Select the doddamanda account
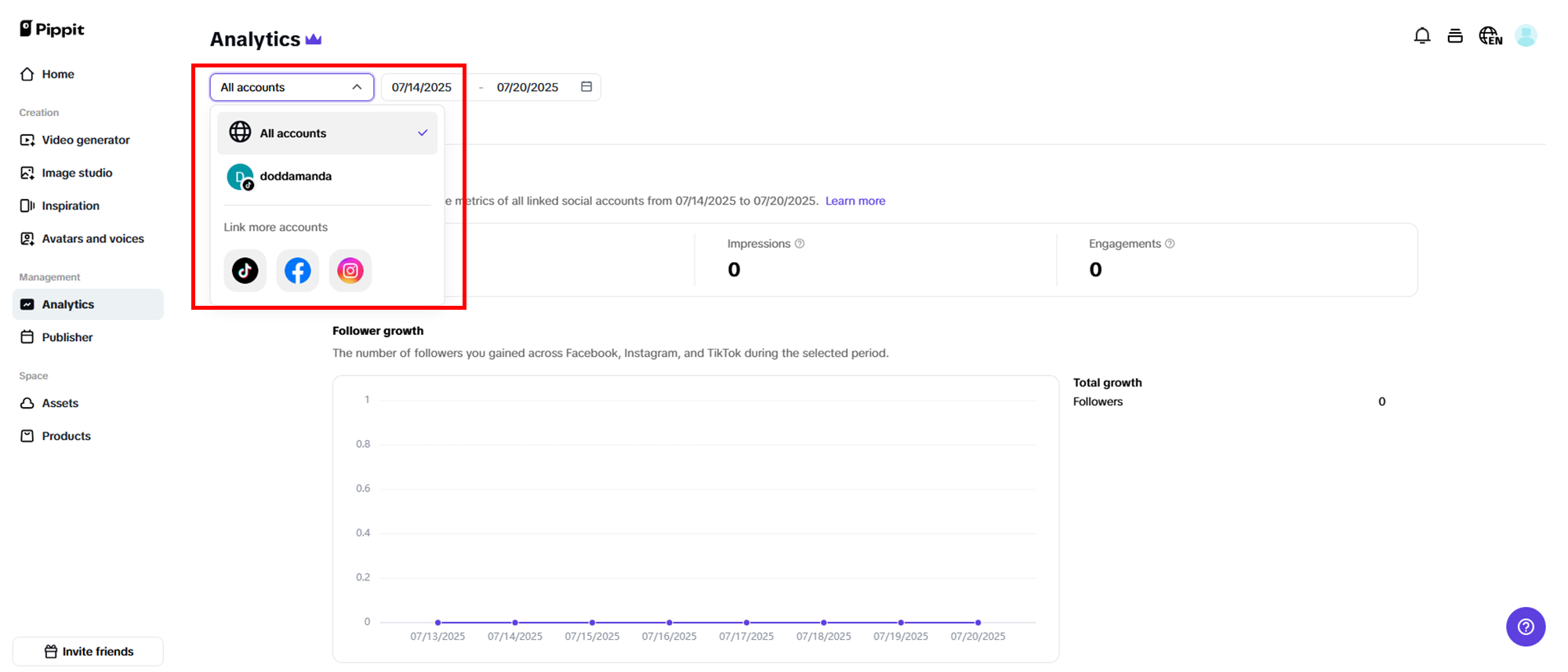1568x672 pixels. (296, 176)
